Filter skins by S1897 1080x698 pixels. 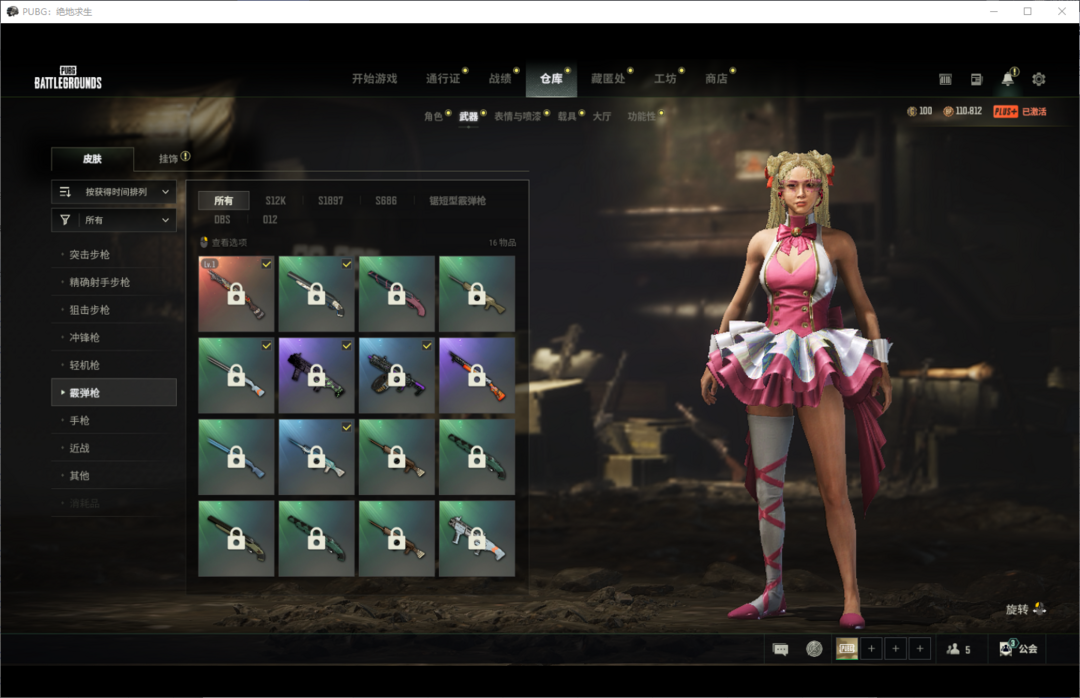331,201
